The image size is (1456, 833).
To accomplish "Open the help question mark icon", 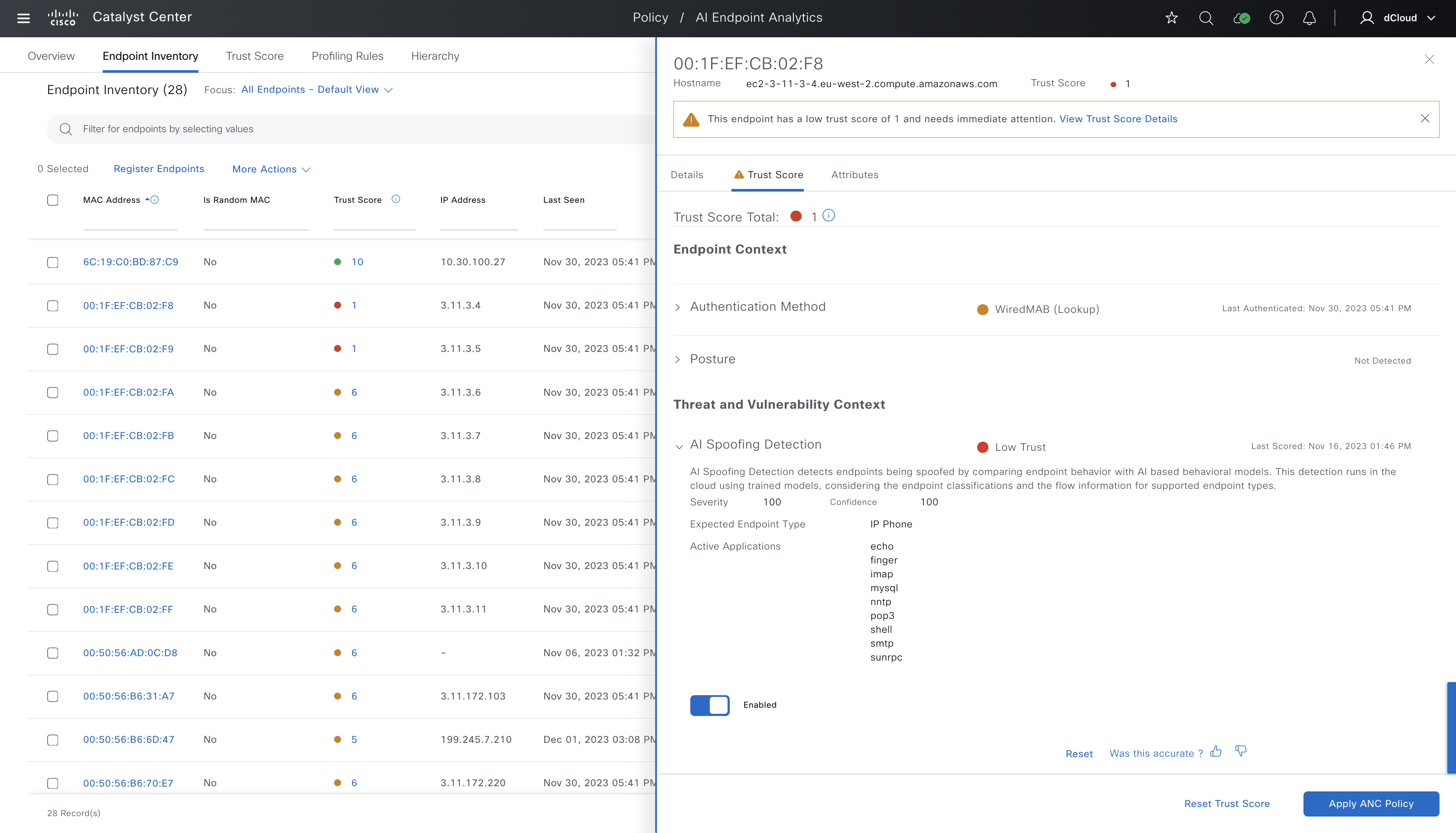I will point(1276,18).
